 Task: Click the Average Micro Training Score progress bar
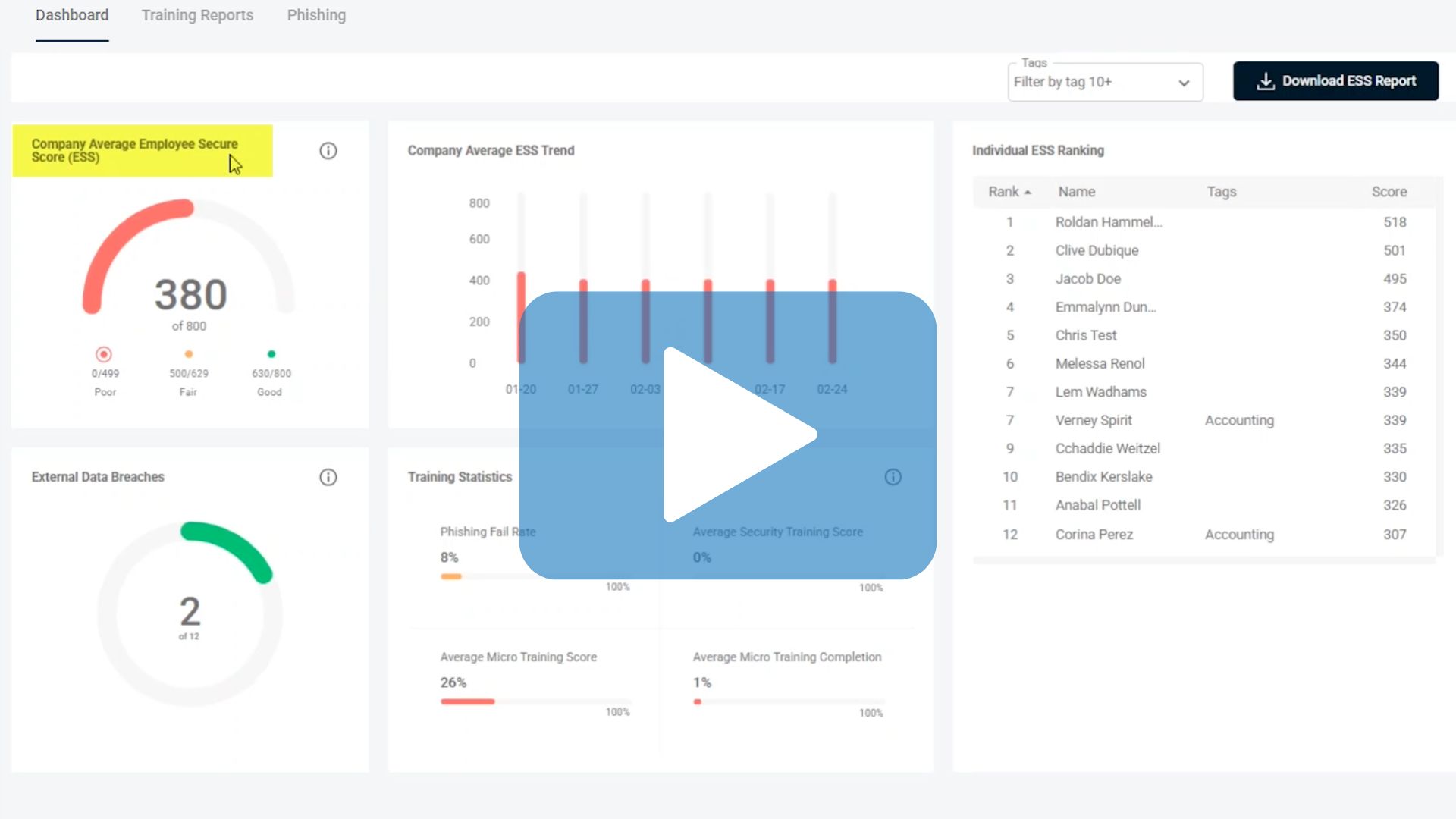click(535, 701)
